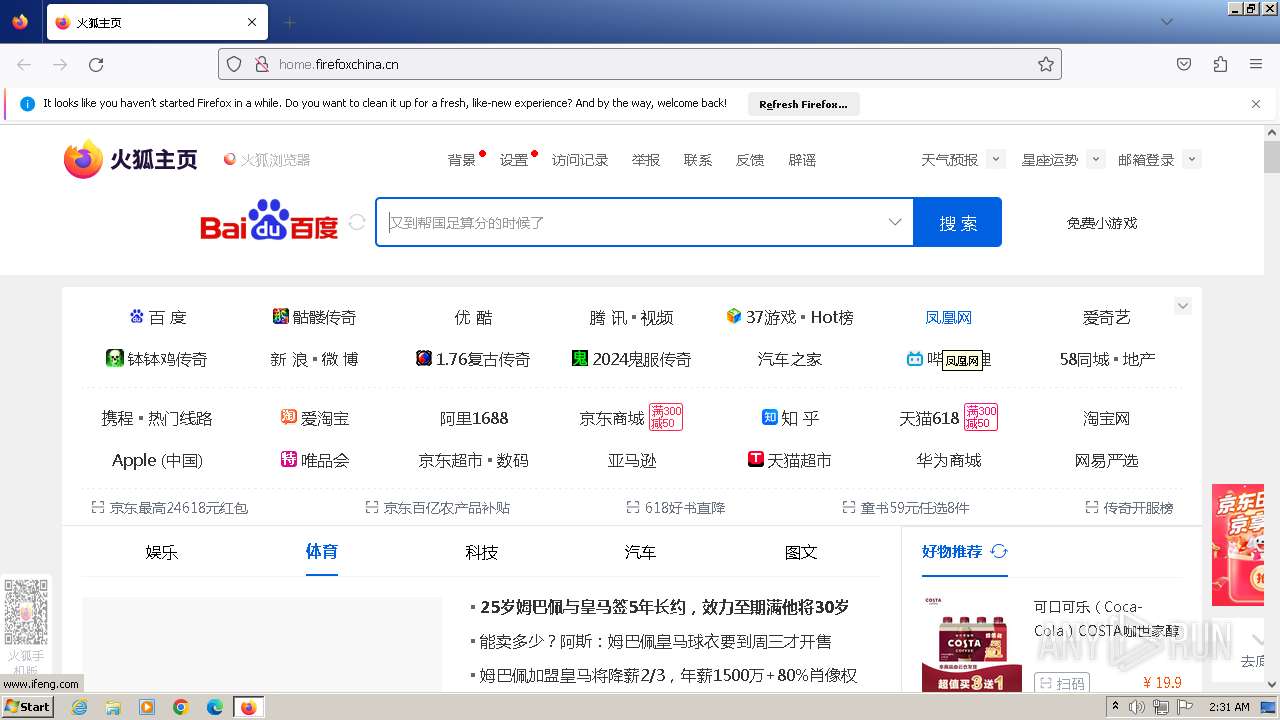This screenshot has height=720, width=1280.
Task: Click the 1.76复古传奇 icon
Action: [x=424, y=358]
